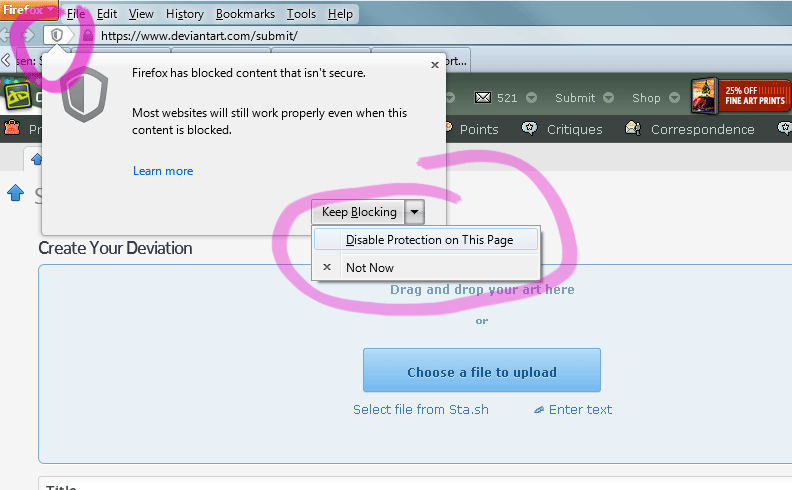Choose the Not Now option
This screenshot has width=792, height=490.
tap(426, 268)
